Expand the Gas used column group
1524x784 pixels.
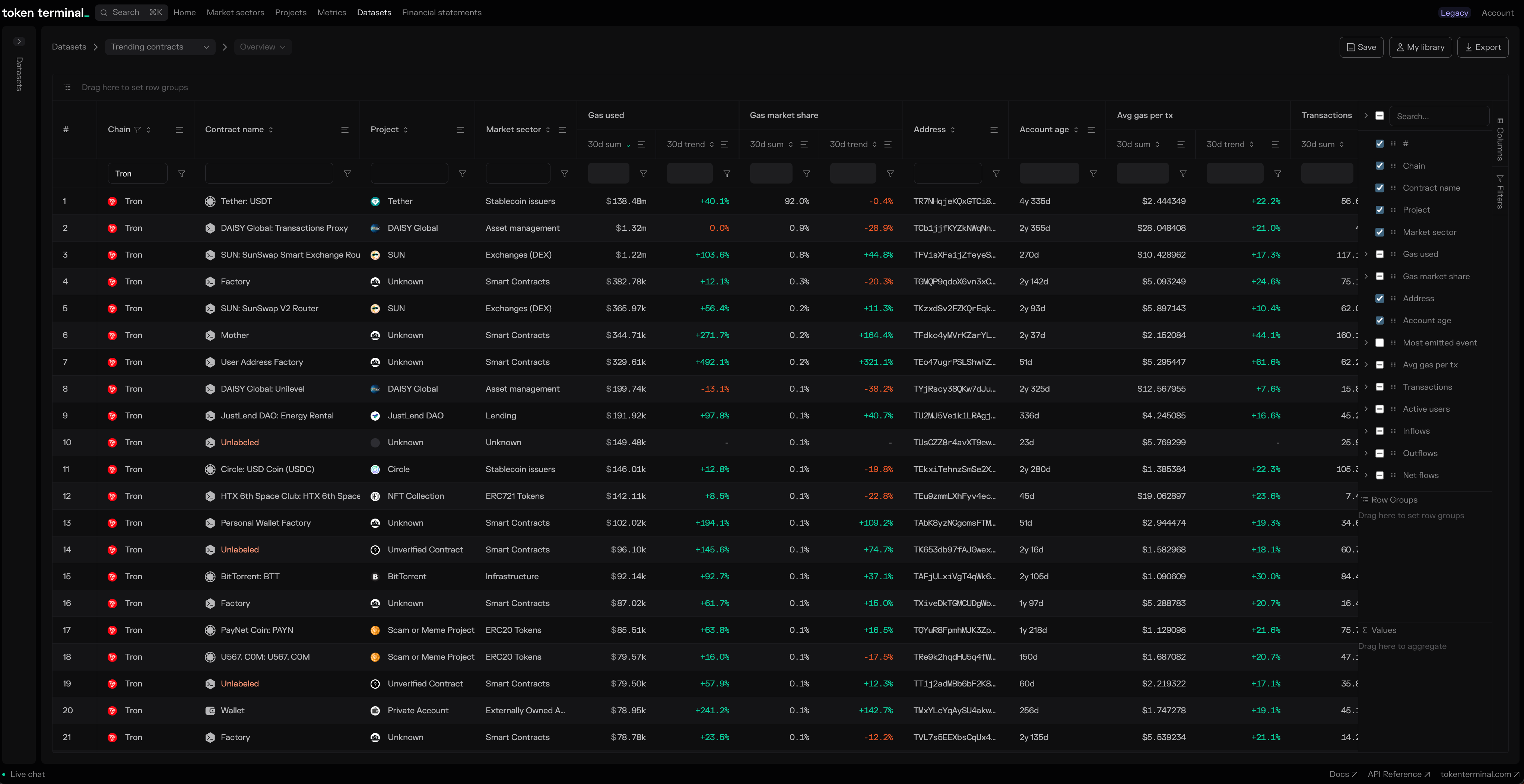coord(1366,254)
